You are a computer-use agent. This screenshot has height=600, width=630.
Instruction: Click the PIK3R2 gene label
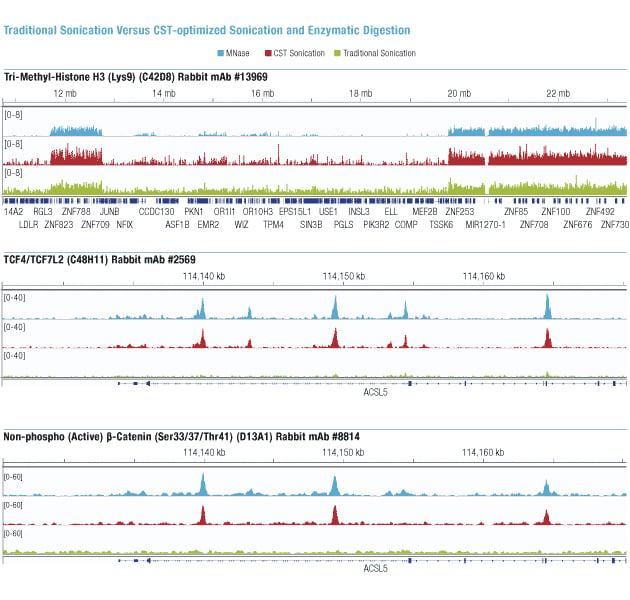pyautogui.click(x=376, y=225)
